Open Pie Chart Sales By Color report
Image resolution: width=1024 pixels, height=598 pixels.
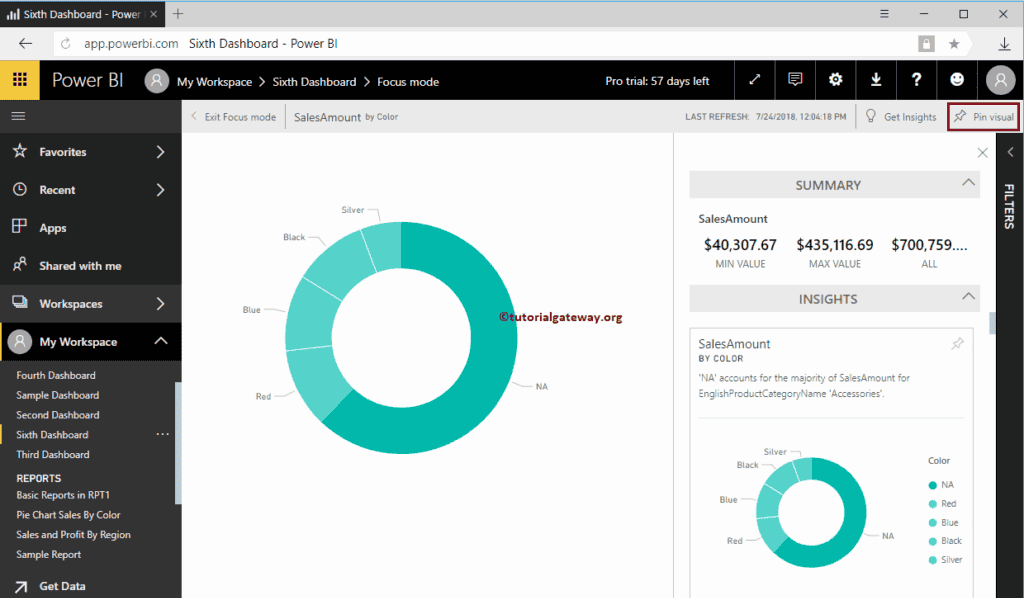click(x=68, y=515)
